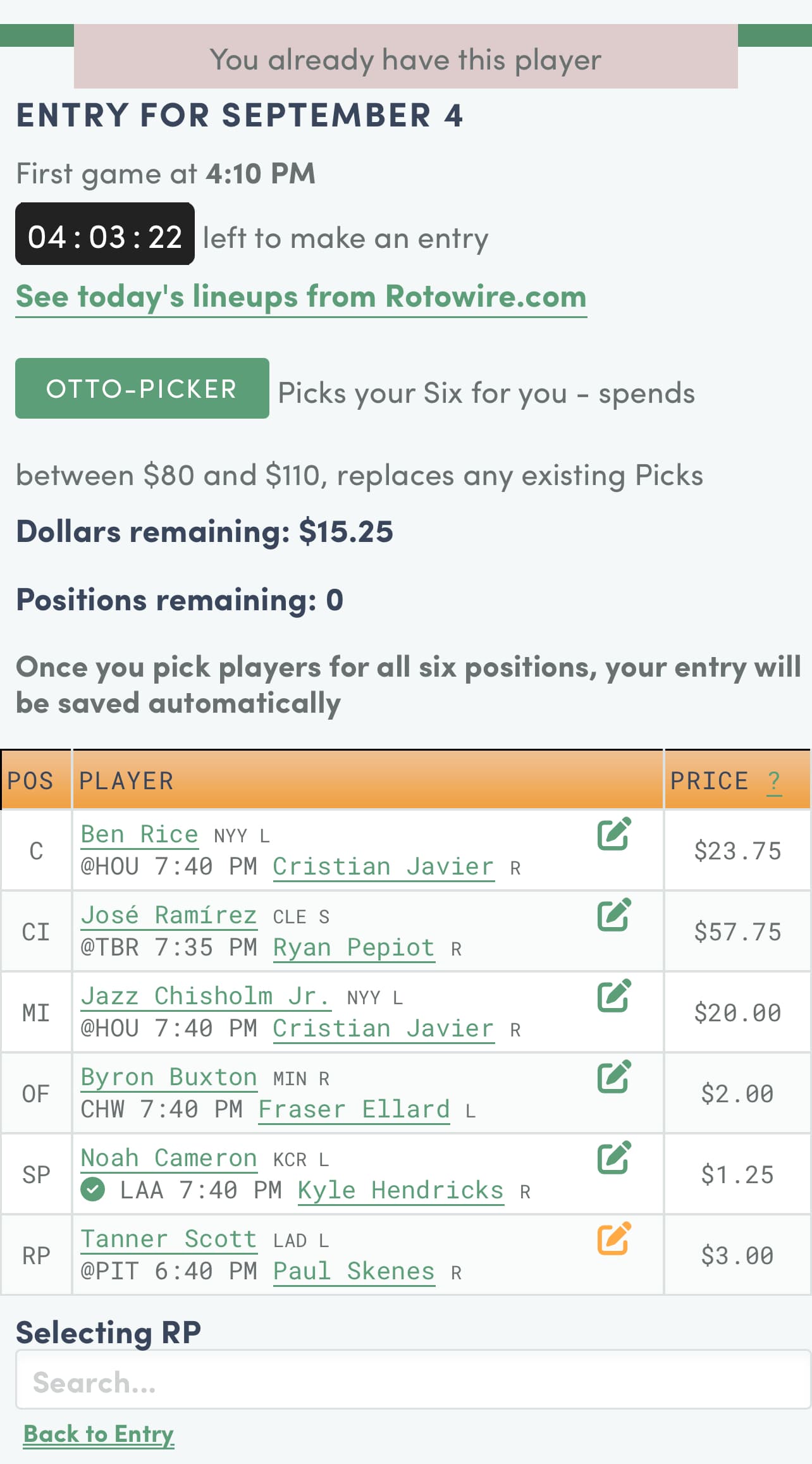812x1464 pixels.
Task: Change the MI pick Jazz Chisholm Jr.
Action: click(613, 995)
